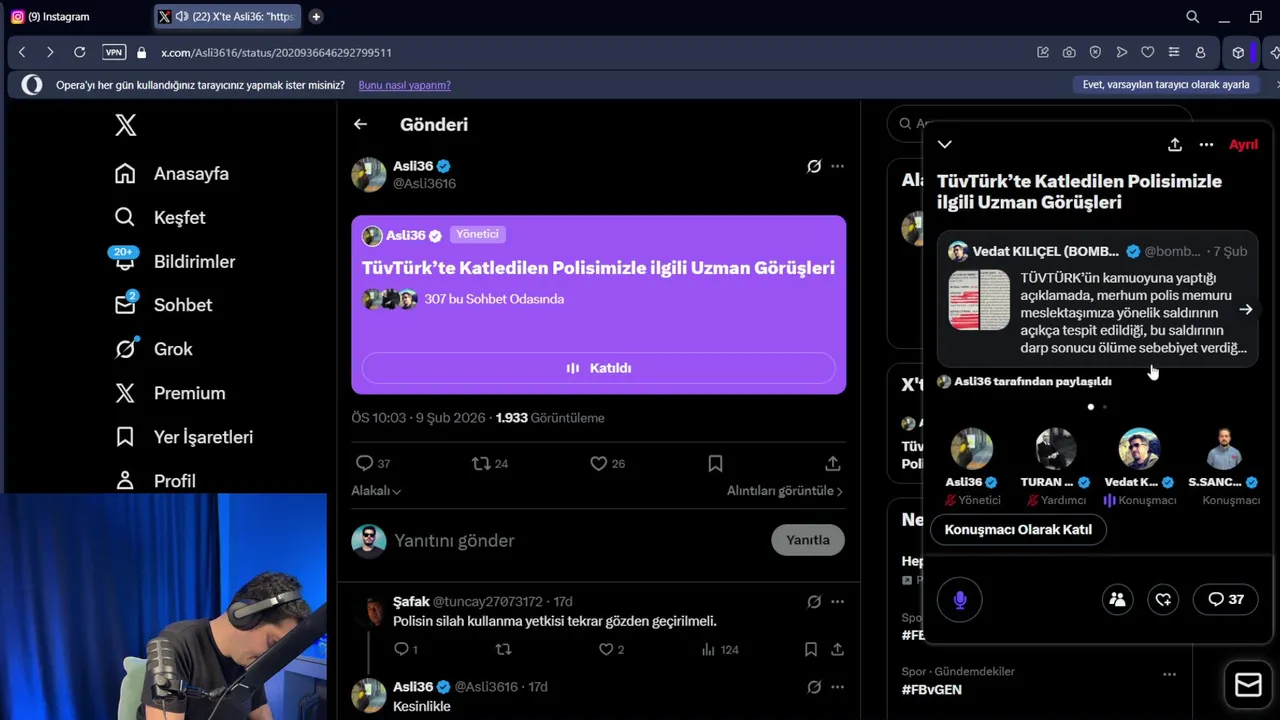The width and height of the screenshot is (1280, 720).
Task: Collapse the Space panel with the chevron
Action: (x=945, y=144)
